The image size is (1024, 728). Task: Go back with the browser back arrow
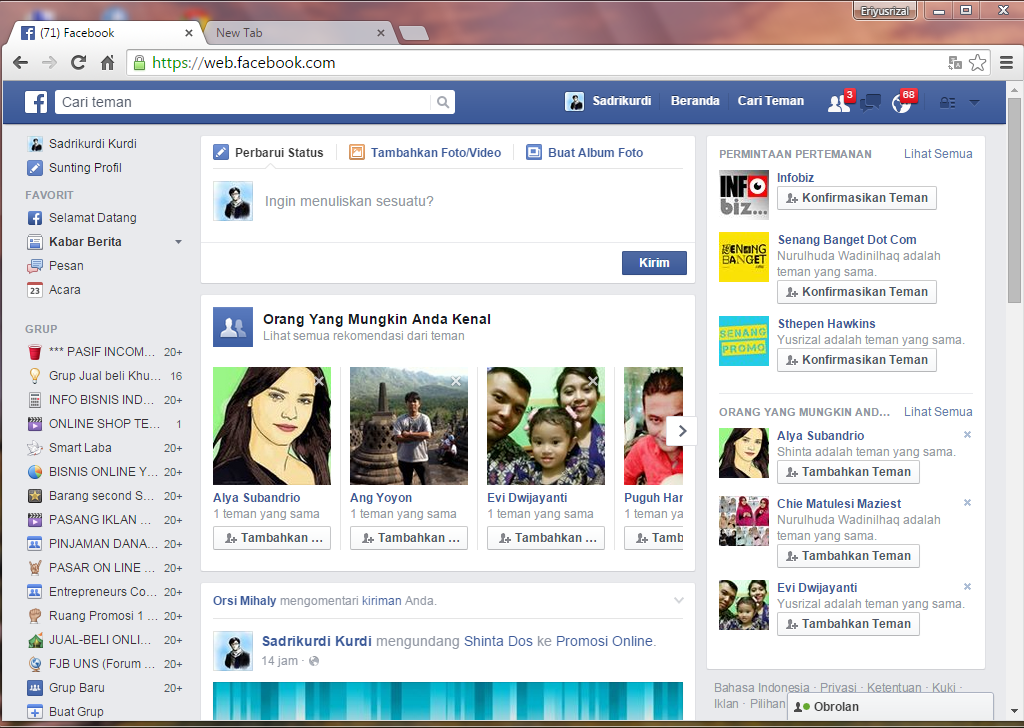[x=20, y=63]
